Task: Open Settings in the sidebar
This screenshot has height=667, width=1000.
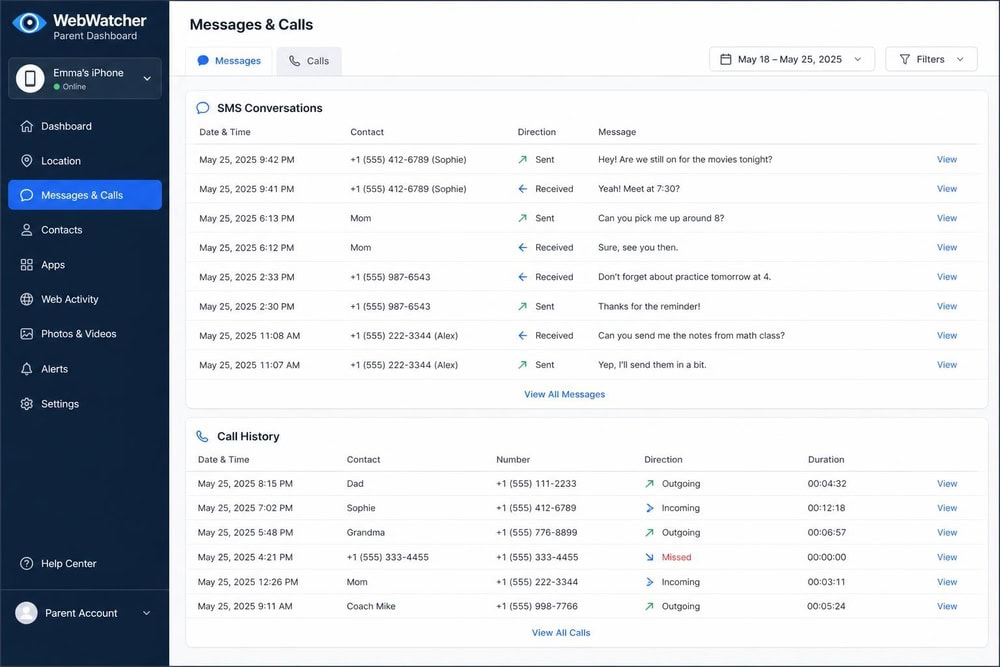Action: pos(85,404)
